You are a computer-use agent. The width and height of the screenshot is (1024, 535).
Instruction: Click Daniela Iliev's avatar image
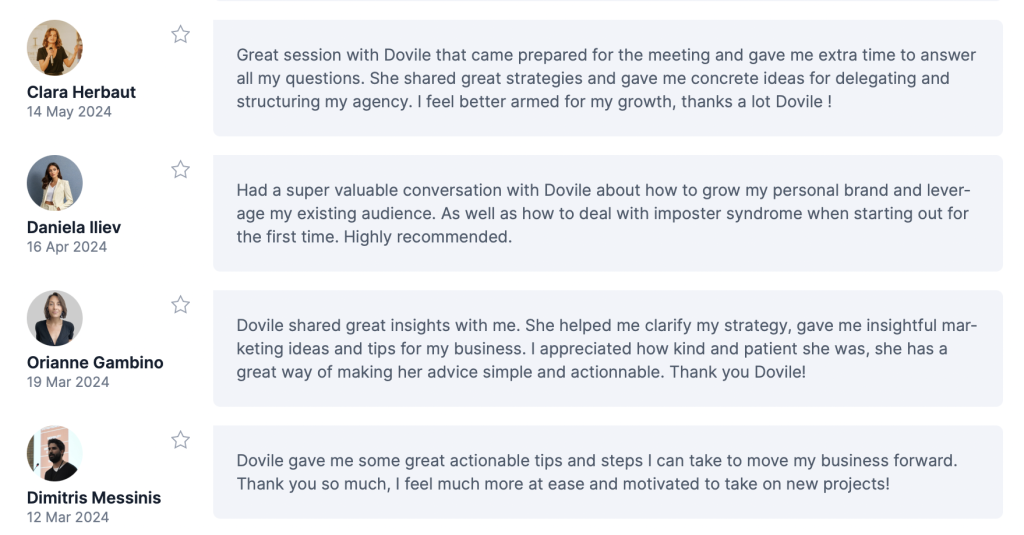[55, 183]
